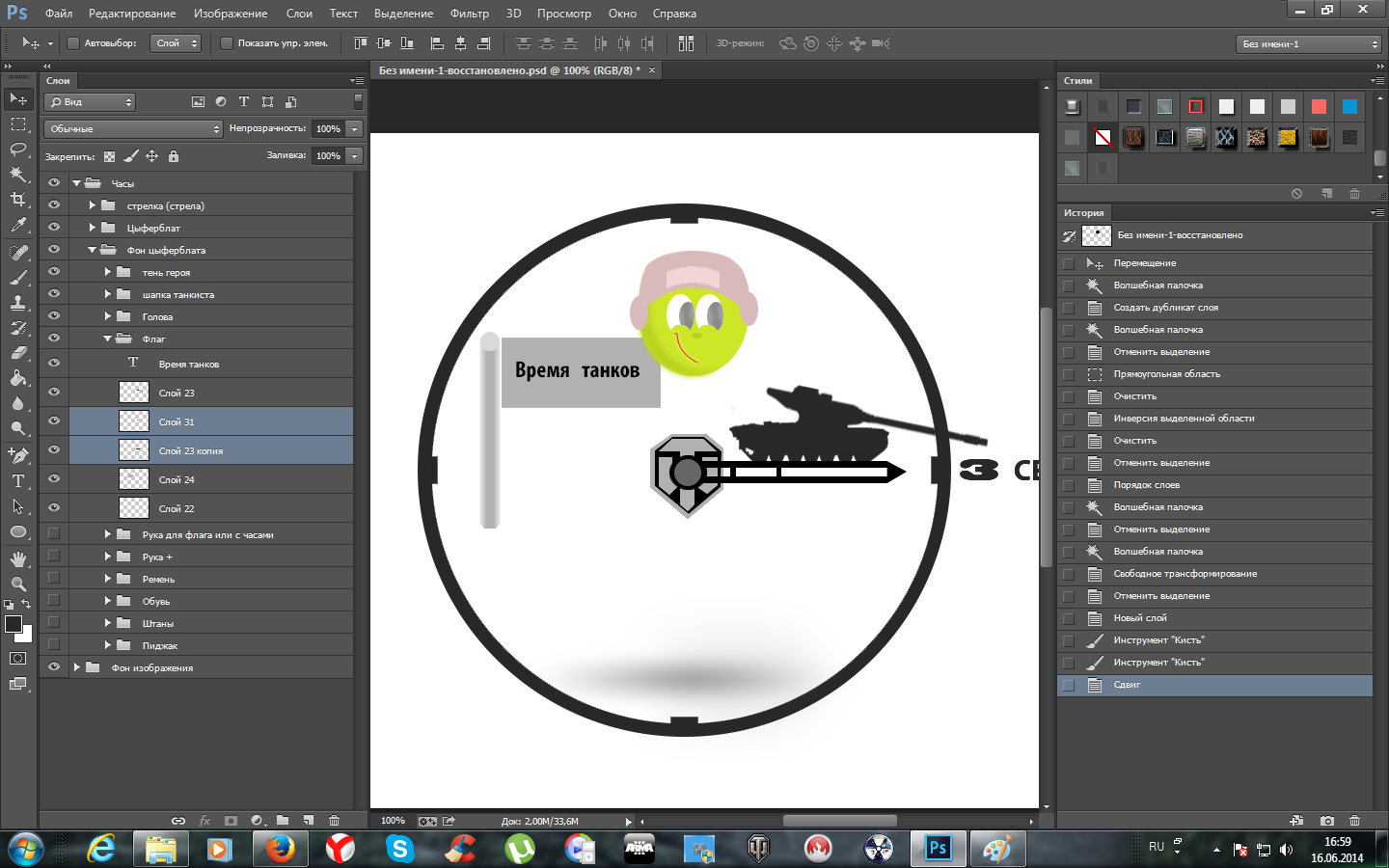
Task: Open the Непрозрачность opacity dropdown arrow
Action: [355, 128]
